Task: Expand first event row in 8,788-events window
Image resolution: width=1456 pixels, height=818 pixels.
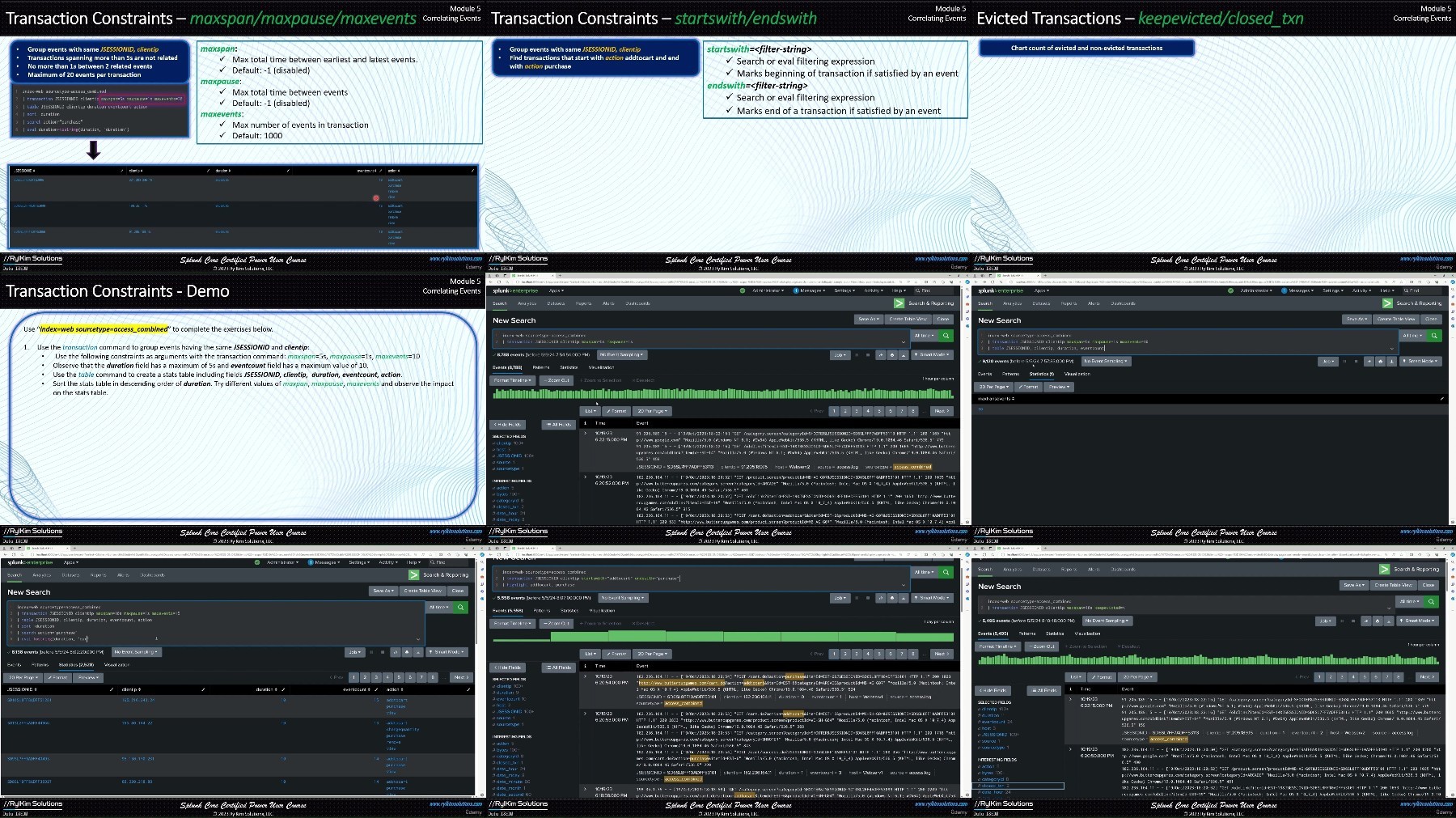Action: pyautogui.click(x=586, y=434)
